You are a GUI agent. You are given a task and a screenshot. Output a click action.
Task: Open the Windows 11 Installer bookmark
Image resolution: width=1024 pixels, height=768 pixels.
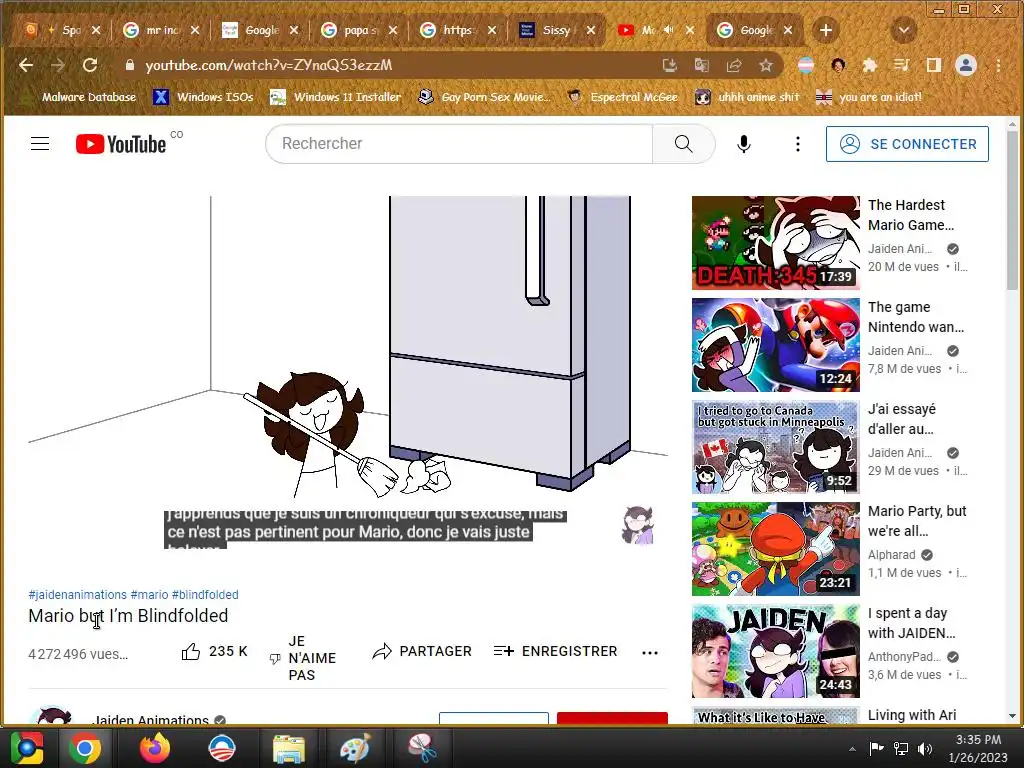tap(336, 97)
